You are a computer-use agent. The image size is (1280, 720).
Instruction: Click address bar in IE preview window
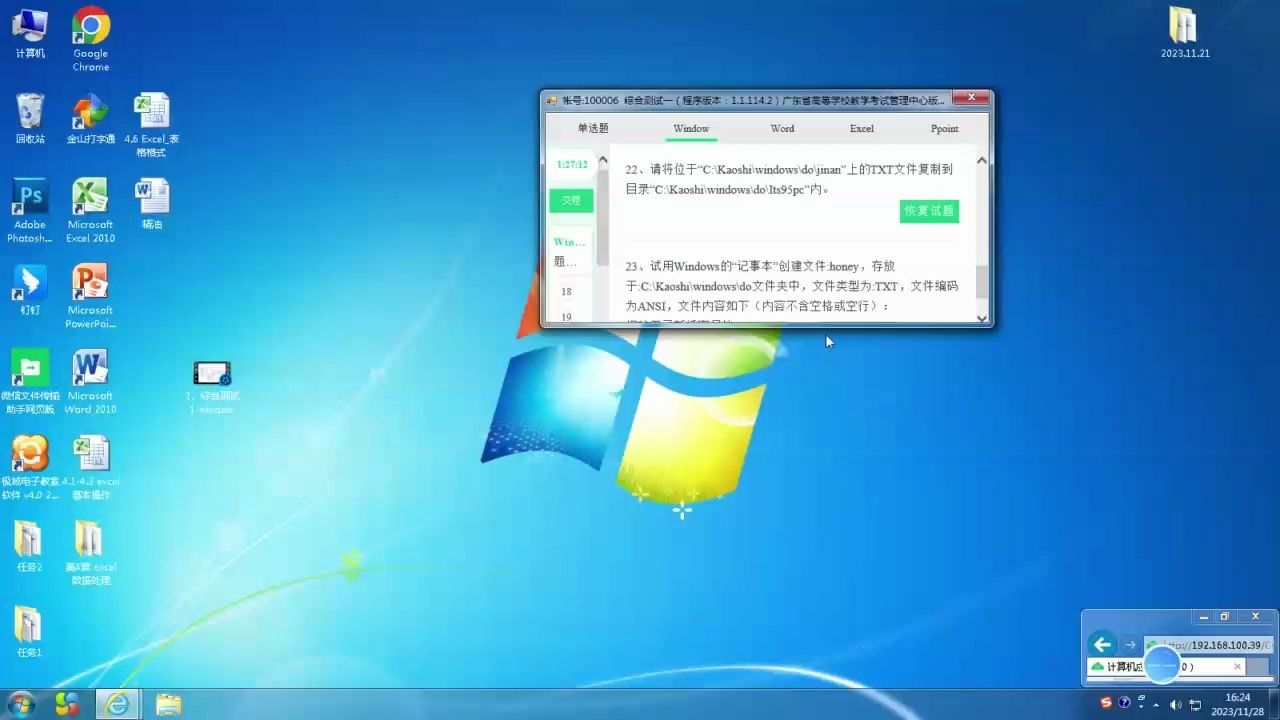1209,645
